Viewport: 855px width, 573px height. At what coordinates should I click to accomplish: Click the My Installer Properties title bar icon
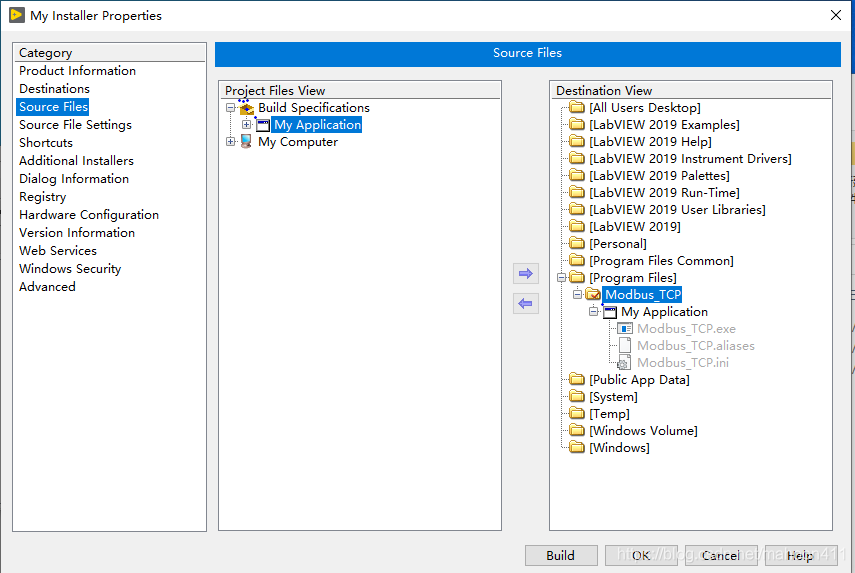click(x=17, y=15)
